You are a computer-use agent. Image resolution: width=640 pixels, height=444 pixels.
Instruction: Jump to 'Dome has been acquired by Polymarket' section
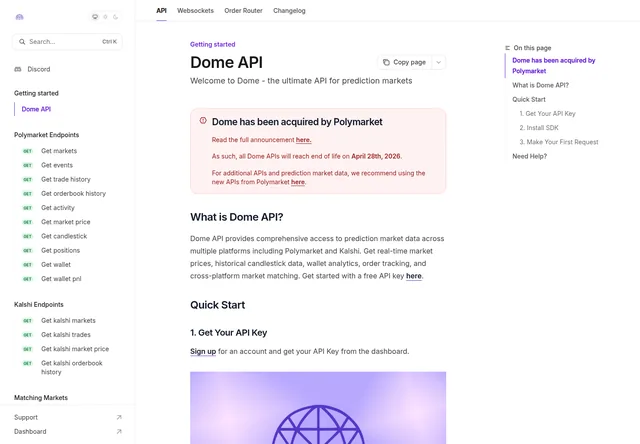click(x=553, y=65)
